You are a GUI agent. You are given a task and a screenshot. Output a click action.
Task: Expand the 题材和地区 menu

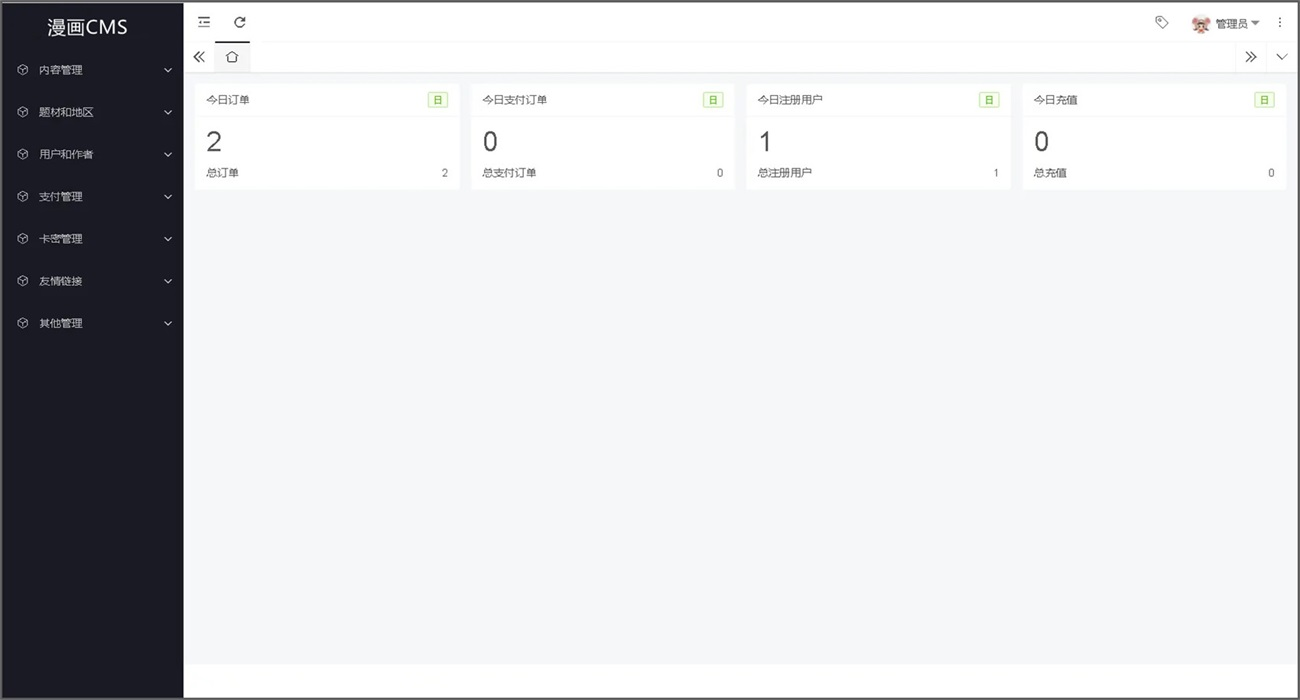pyautogui.click(x=93, y=112)
